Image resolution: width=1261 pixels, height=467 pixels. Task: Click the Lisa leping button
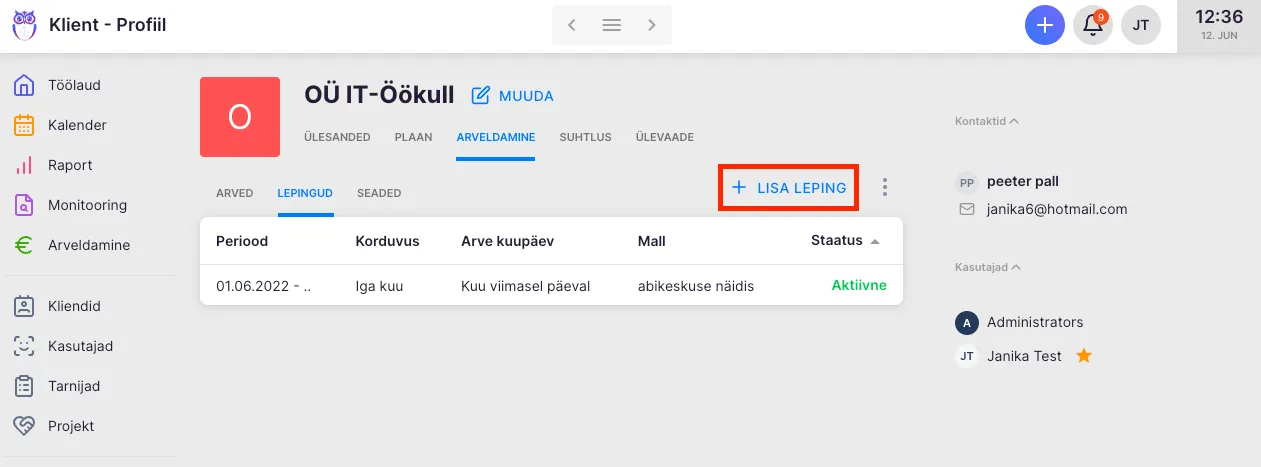789,188
